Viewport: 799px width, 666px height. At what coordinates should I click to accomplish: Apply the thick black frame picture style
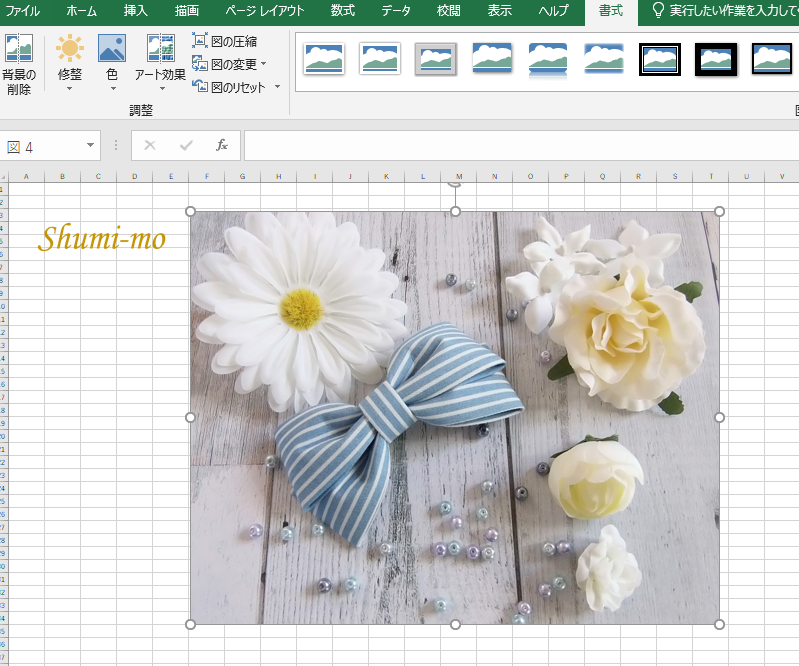(716, 59)
